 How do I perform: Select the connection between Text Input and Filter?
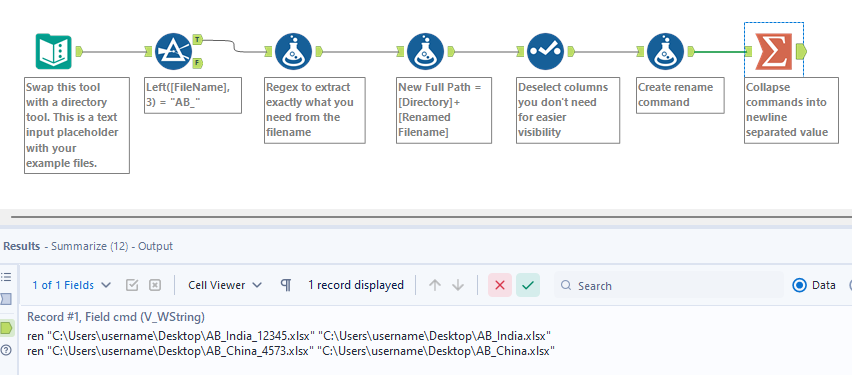pyautogui.click(x=114, y=52)
